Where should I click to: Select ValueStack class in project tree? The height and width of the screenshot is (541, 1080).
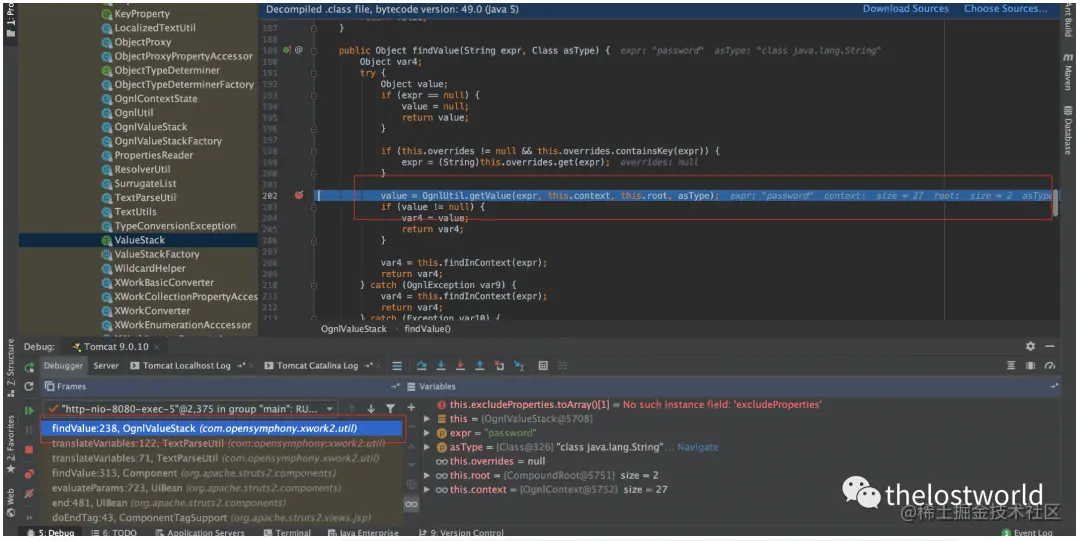click(138, 240)
